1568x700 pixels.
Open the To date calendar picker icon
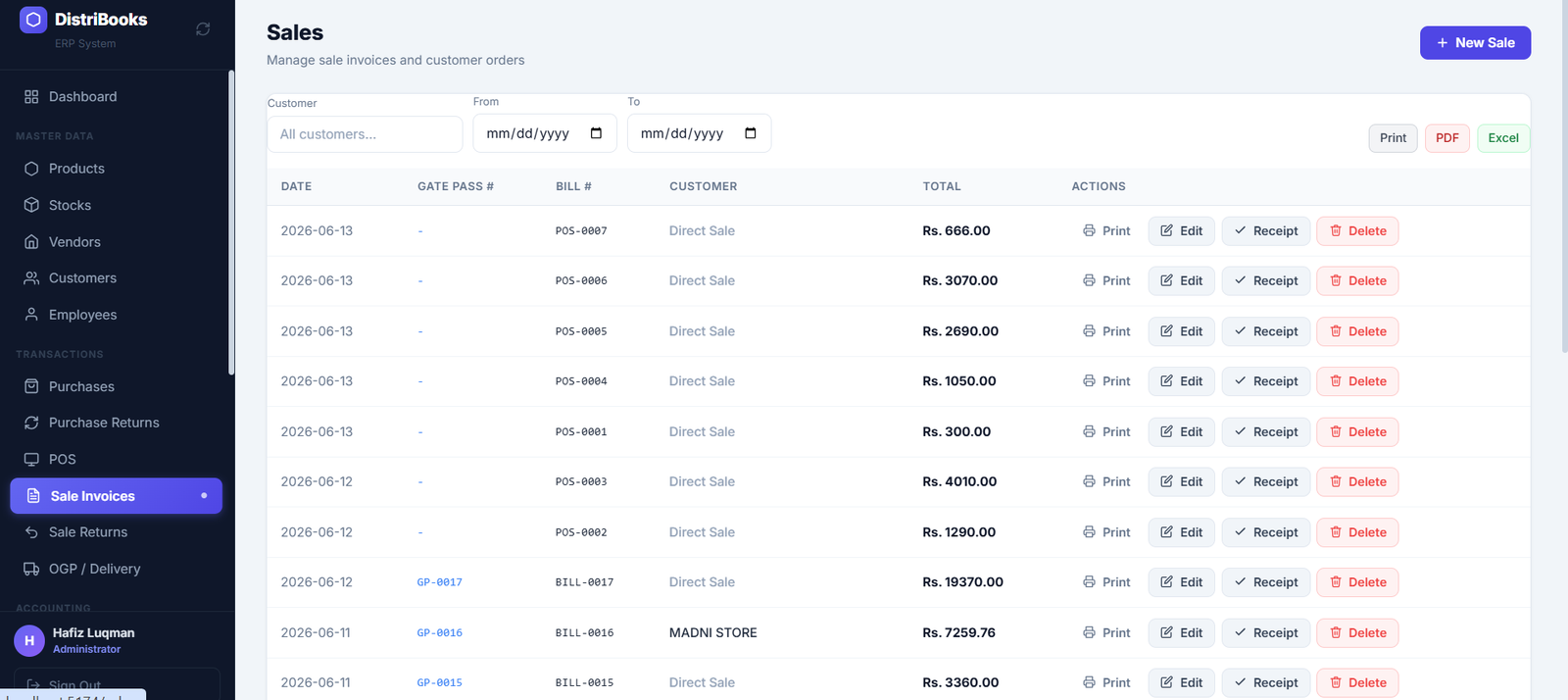point(751,133)
